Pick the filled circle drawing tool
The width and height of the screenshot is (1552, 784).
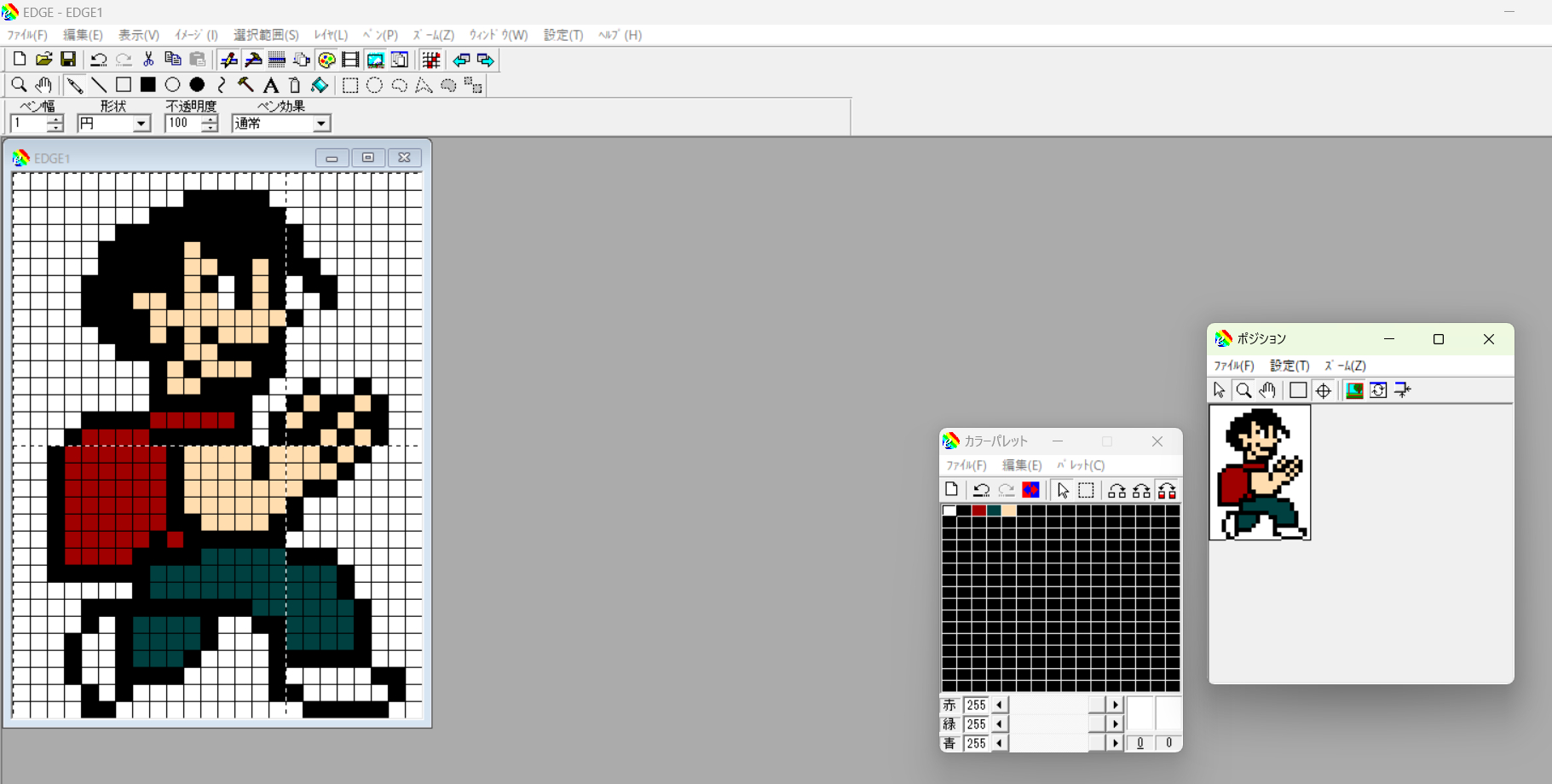coord(197,85)
